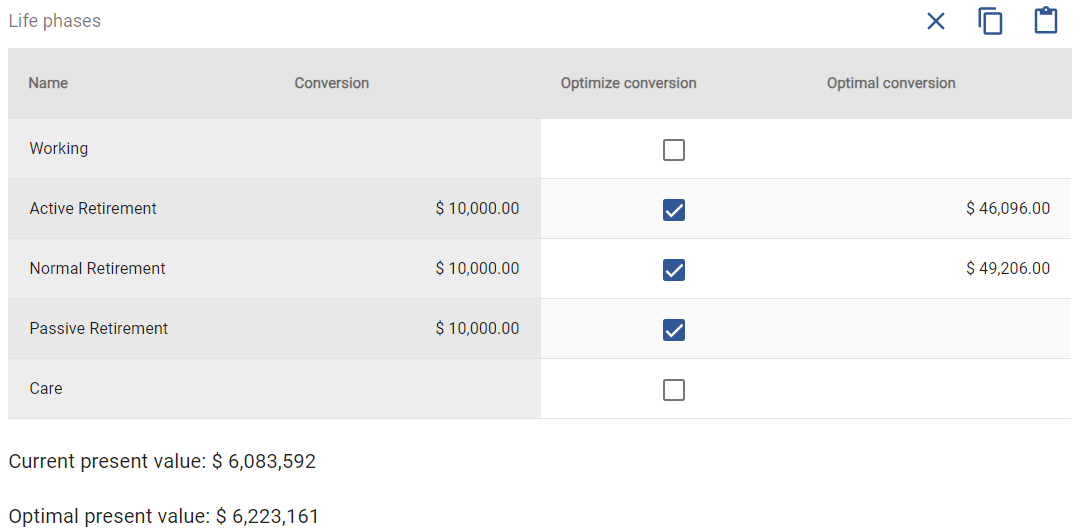Select the Care row name

coord(46,389)
